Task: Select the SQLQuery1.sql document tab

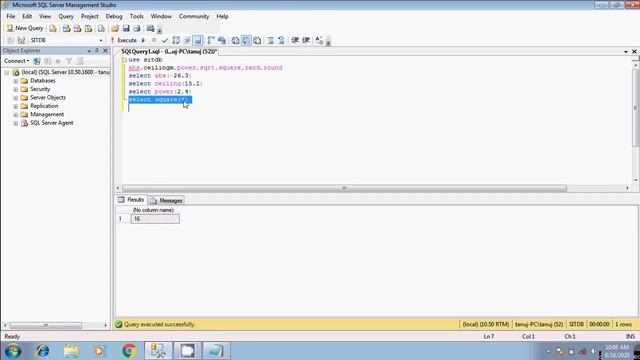Action: click(169, 51)
